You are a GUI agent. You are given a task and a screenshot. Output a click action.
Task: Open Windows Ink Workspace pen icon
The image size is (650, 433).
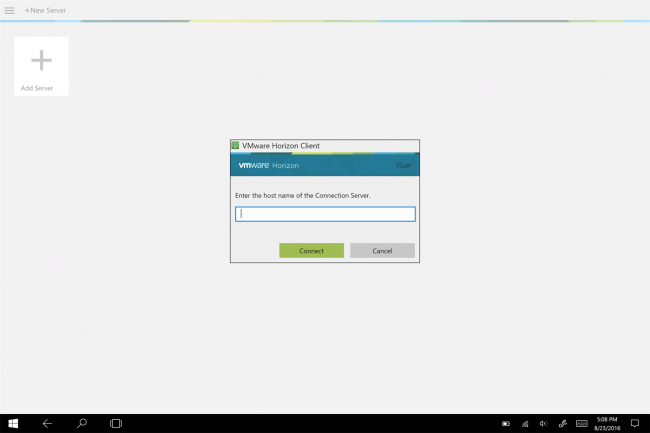563,424
